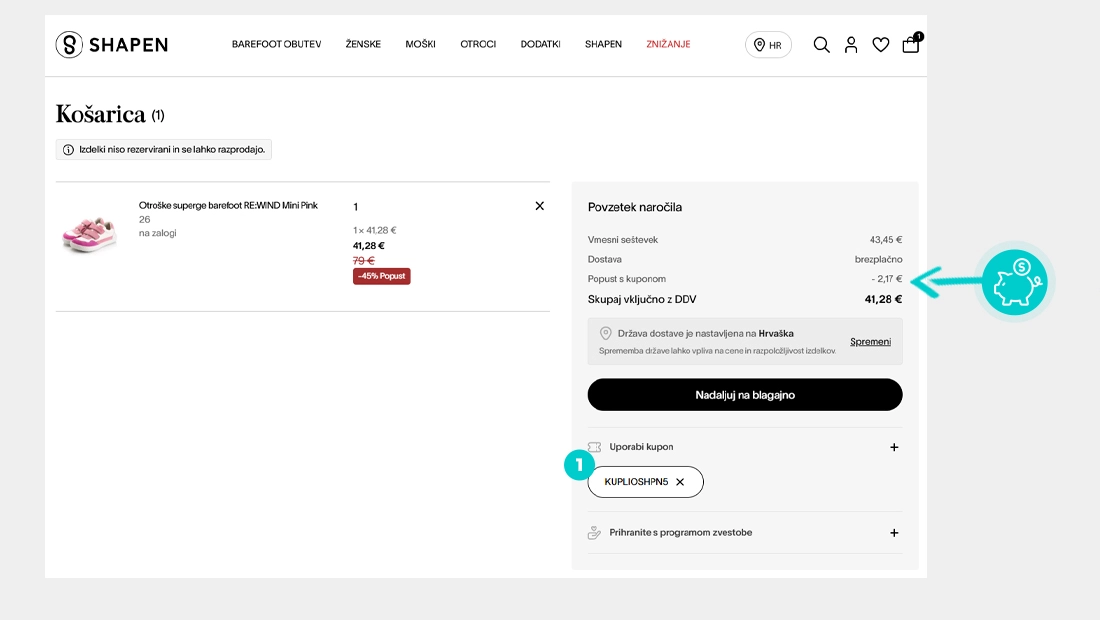The height and width of the screenshot is (620, 1100).
Task: Open the Shapen menu item
Action: click(603, 44)
